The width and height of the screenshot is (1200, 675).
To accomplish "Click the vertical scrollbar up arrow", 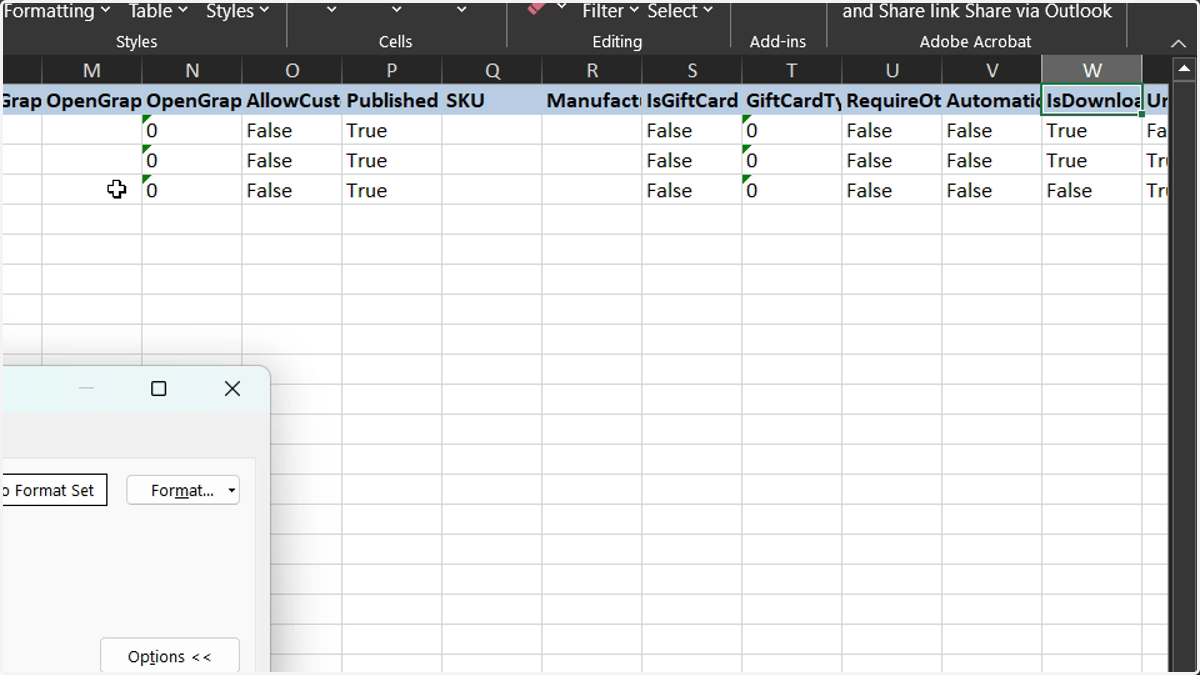I will coord(1184,69).
